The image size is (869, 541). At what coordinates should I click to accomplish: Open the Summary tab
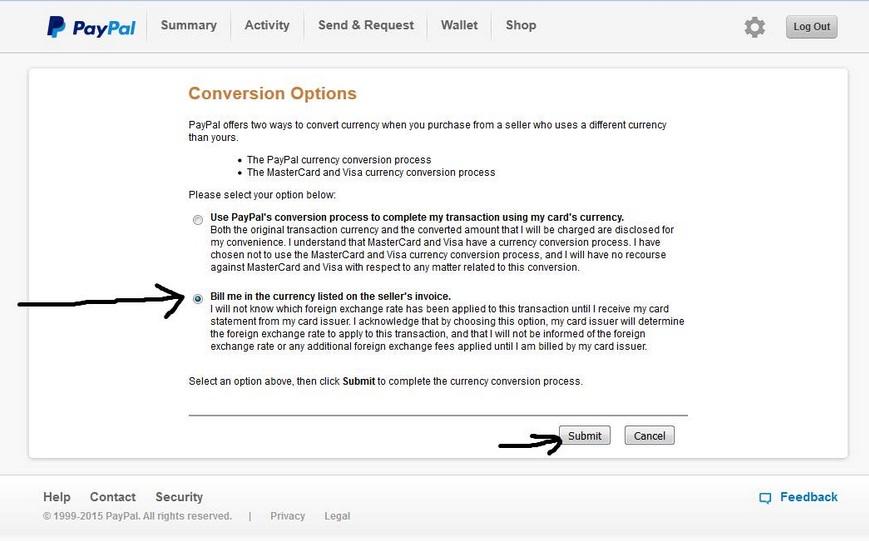point(188,25)
